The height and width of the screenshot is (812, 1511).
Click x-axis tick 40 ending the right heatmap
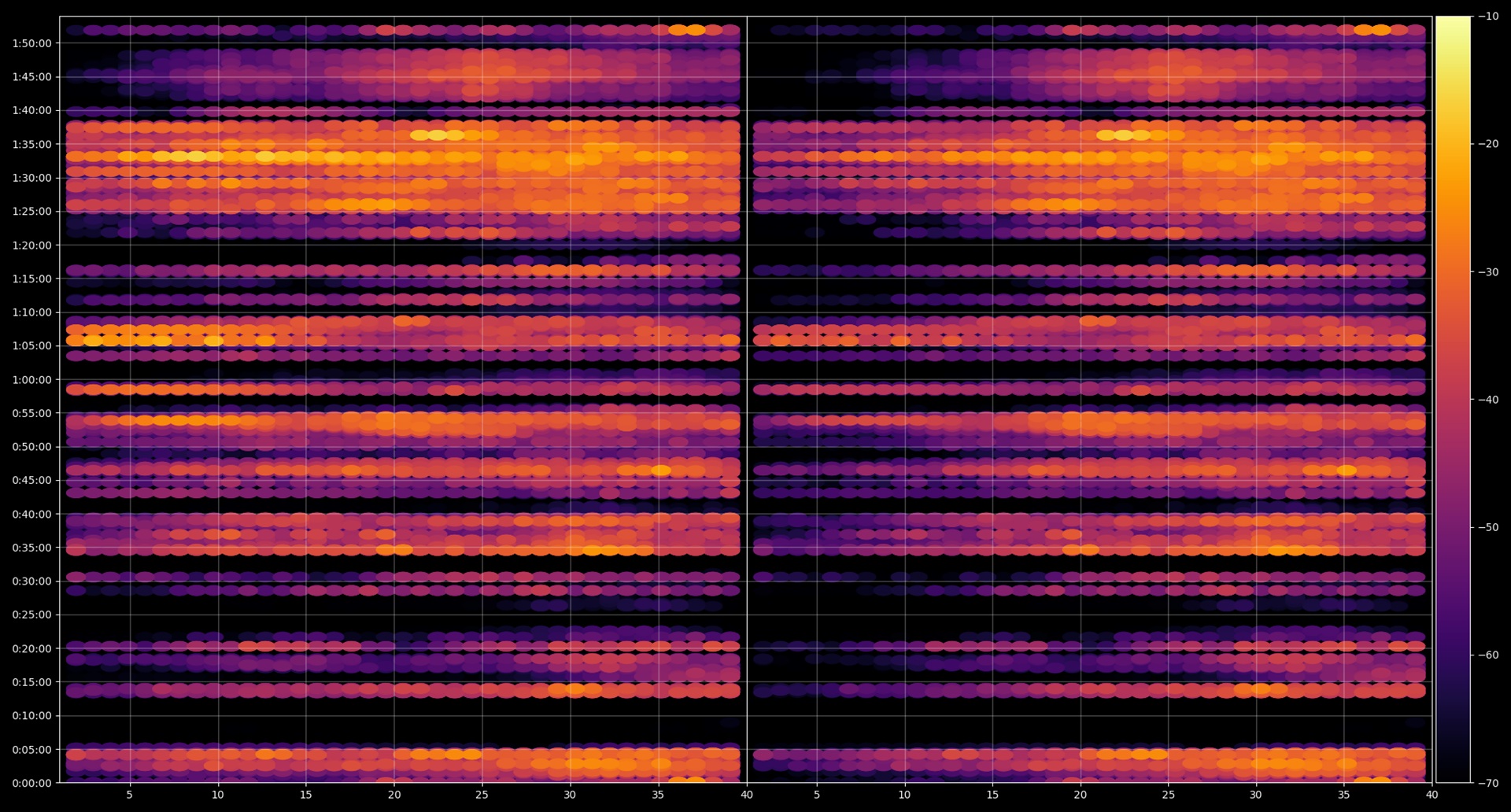point(1432,795)
